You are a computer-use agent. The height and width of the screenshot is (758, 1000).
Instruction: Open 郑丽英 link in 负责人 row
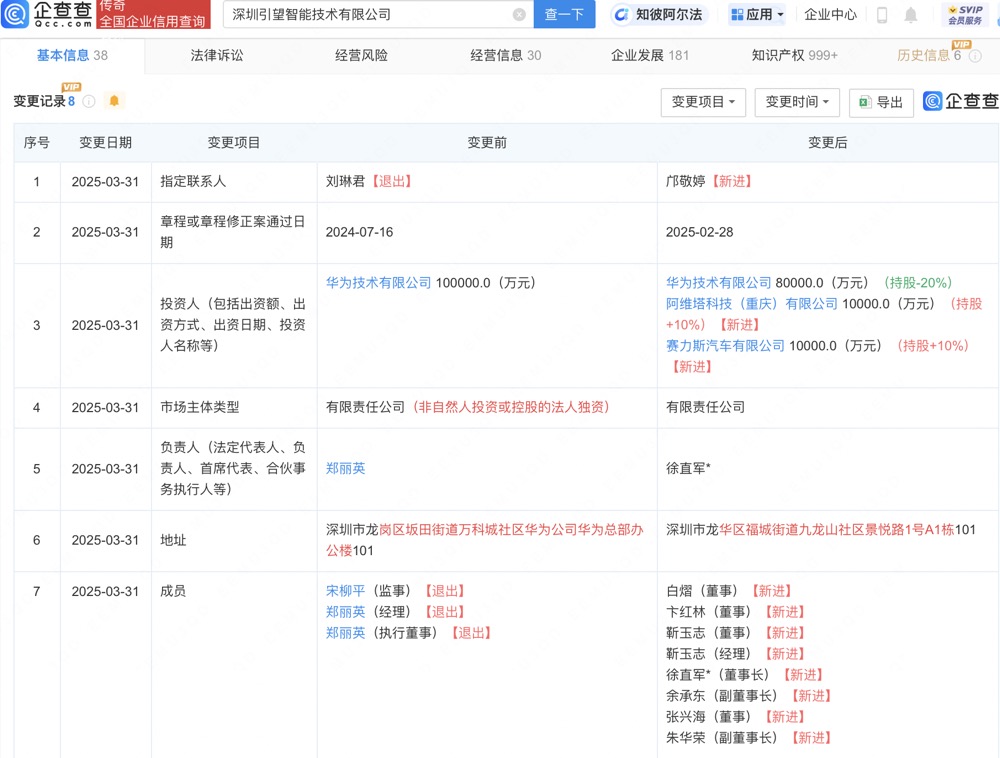(346, 469)
